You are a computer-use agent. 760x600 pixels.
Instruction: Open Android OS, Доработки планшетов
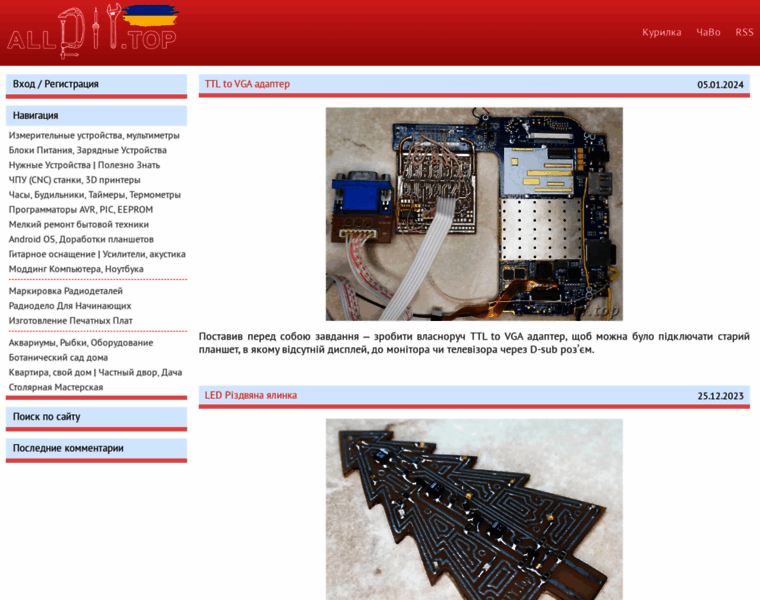pos(81,239)
